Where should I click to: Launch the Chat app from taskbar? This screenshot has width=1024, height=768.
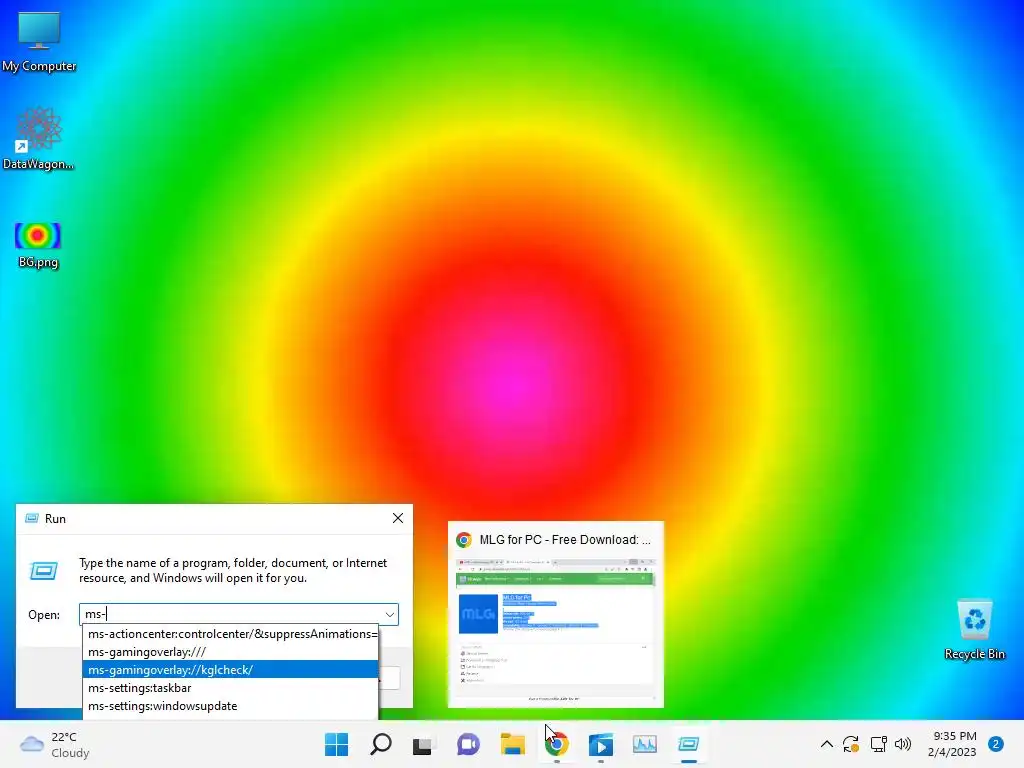[x=468, y=744]
